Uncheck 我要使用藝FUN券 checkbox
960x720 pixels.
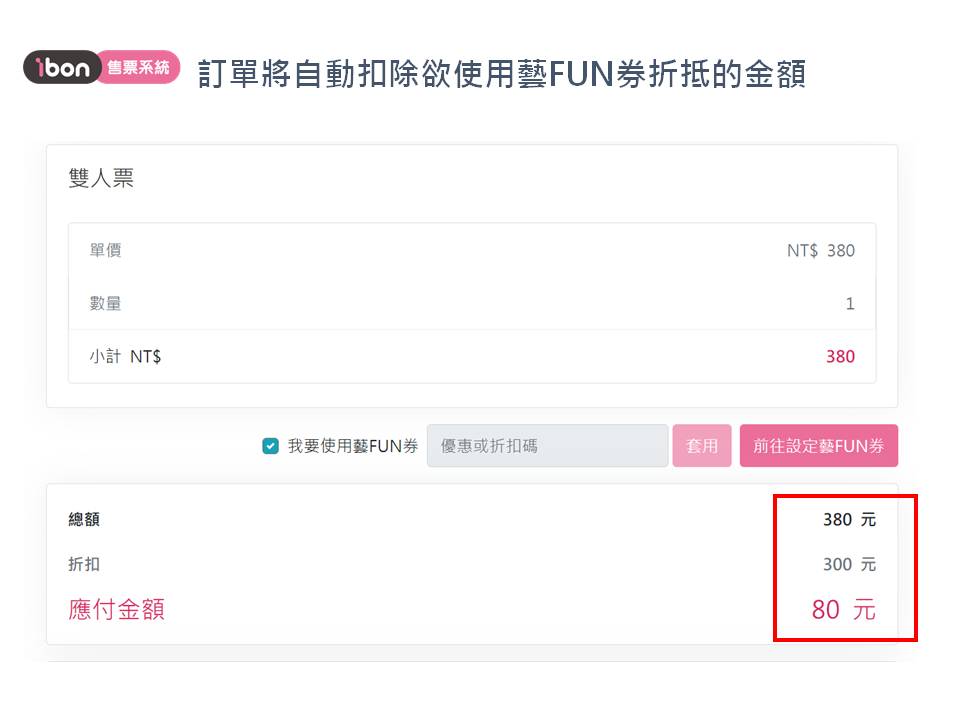click(x=270, y=446)
